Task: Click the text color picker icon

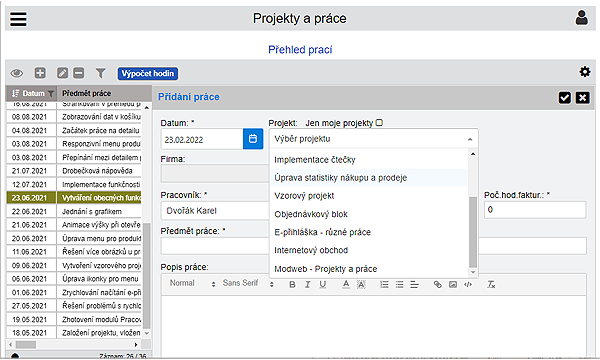Action: coord(346,284)
